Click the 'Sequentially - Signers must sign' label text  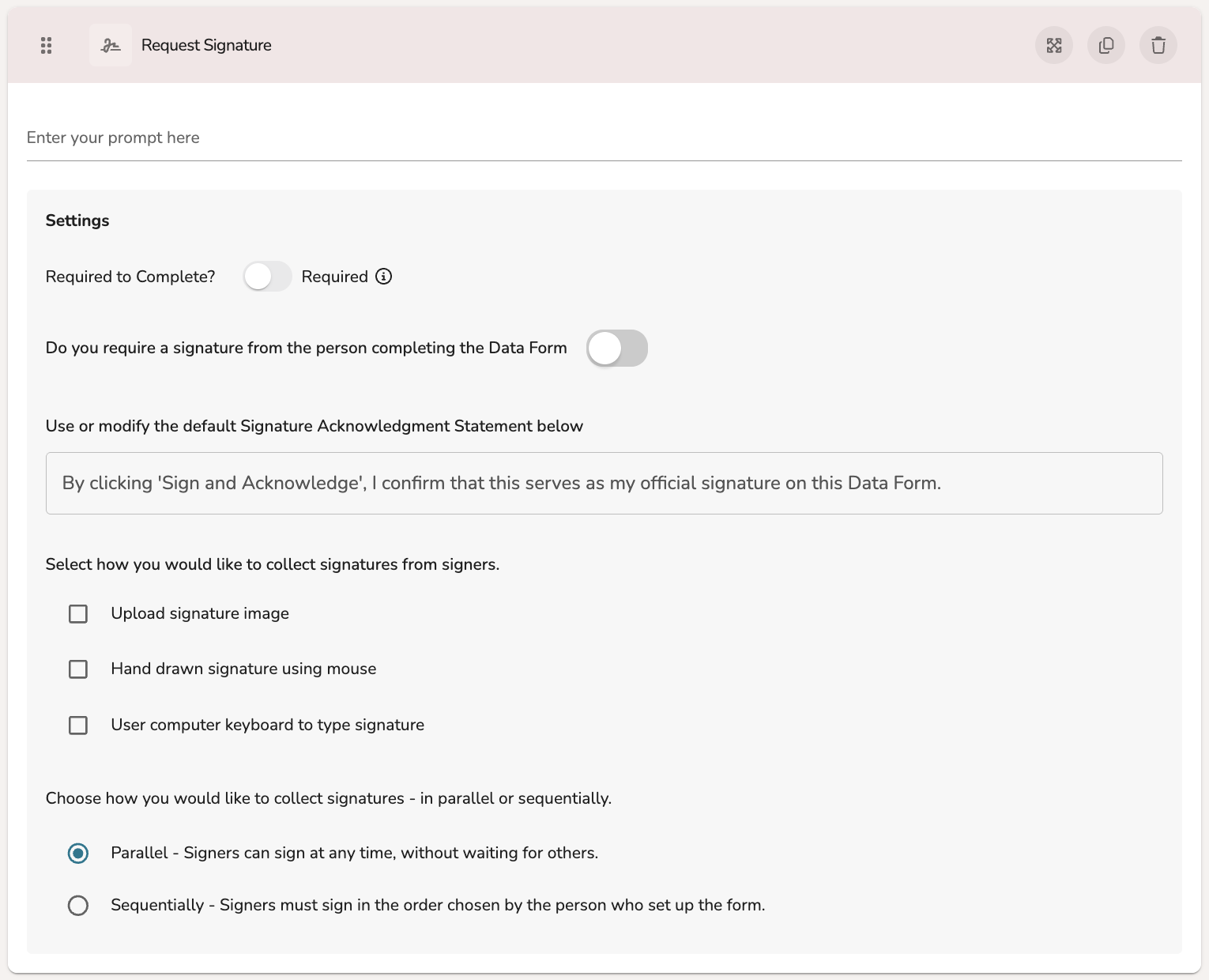[x=438, y=906]
